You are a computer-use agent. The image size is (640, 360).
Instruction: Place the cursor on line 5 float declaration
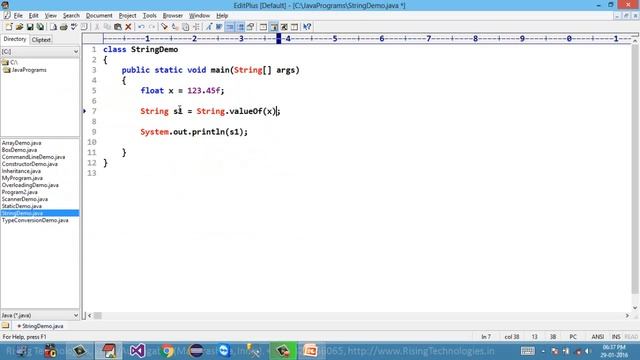182,91
